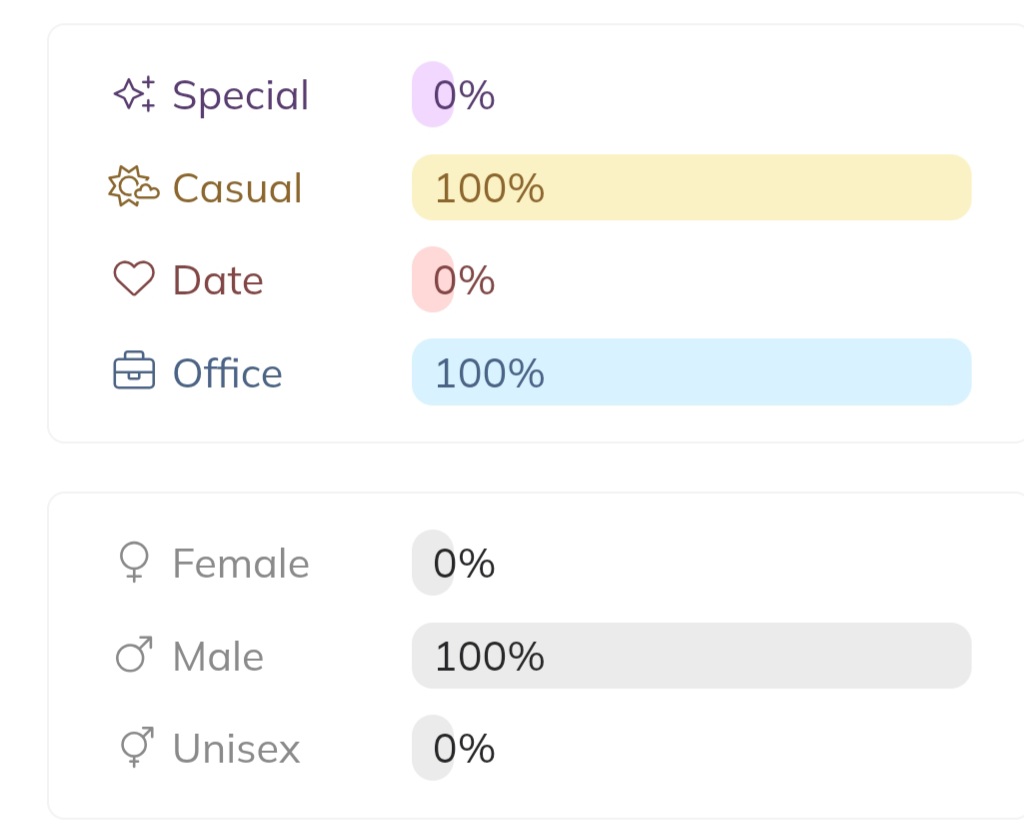
Task: Select the Casual occasion label
Action: [x=237, y=188]
